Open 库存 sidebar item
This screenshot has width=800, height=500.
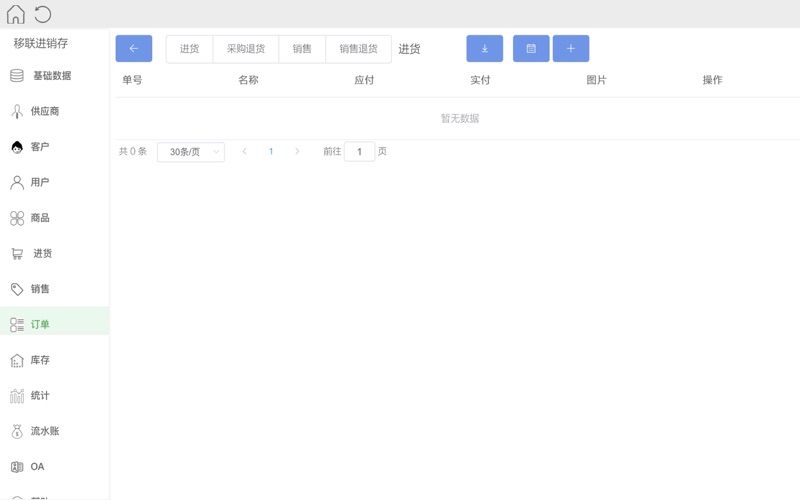tap(40, 360)
